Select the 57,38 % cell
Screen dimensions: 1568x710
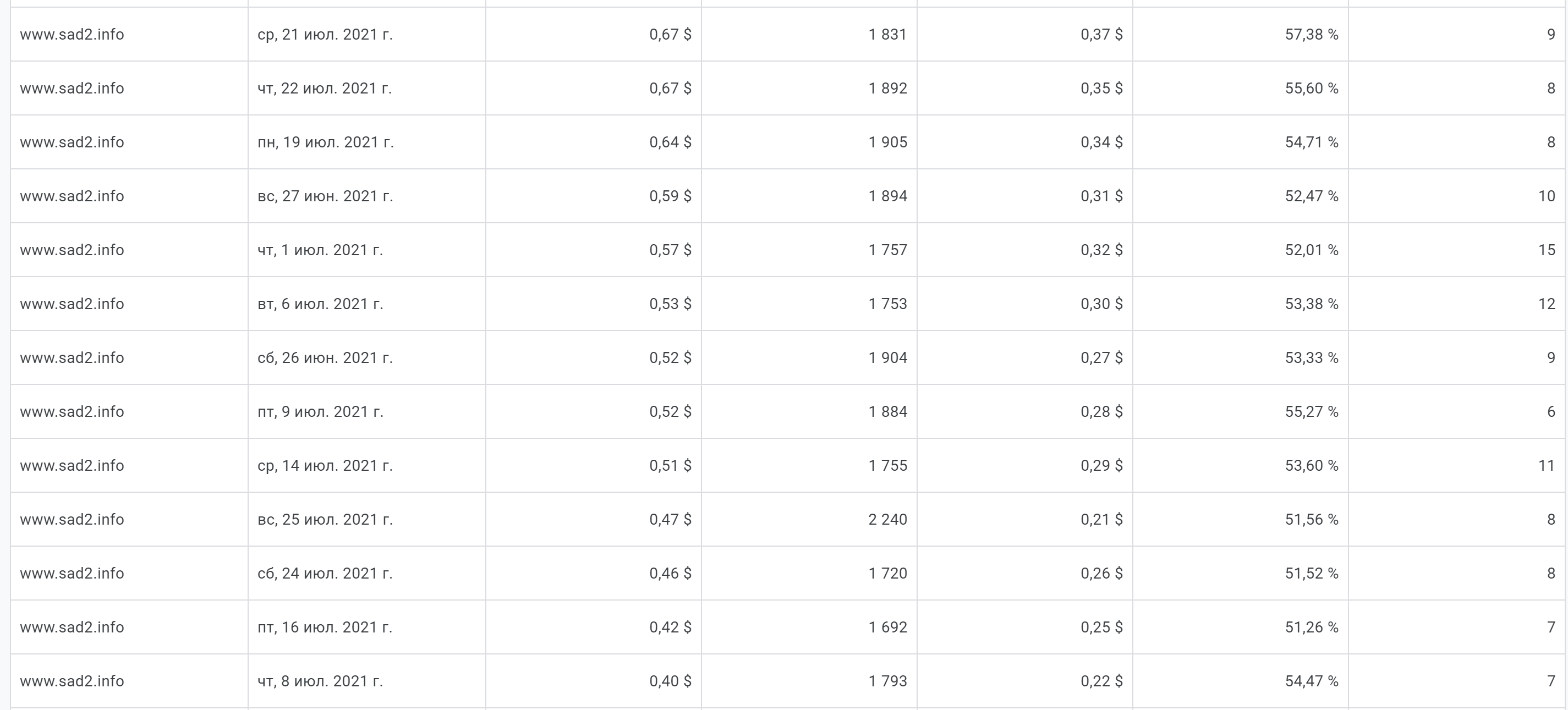(x=1311, y=35)
